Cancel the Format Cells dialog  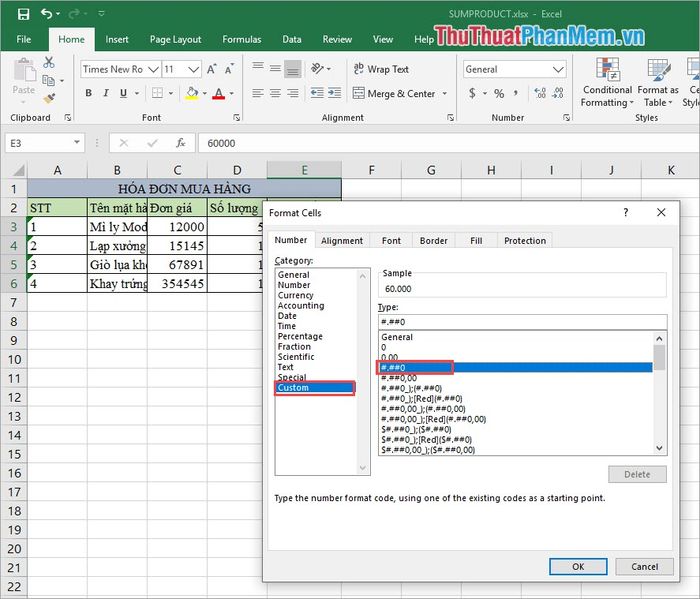[644, 566]
